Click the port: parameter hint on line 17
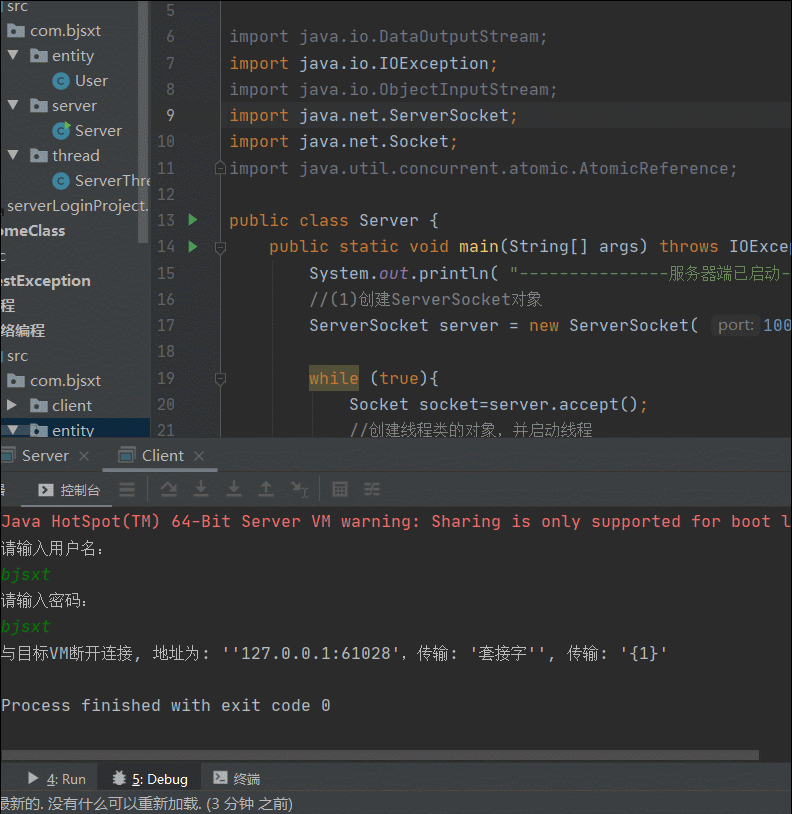Viewport: 792px width, 814px height. [736, 325]
